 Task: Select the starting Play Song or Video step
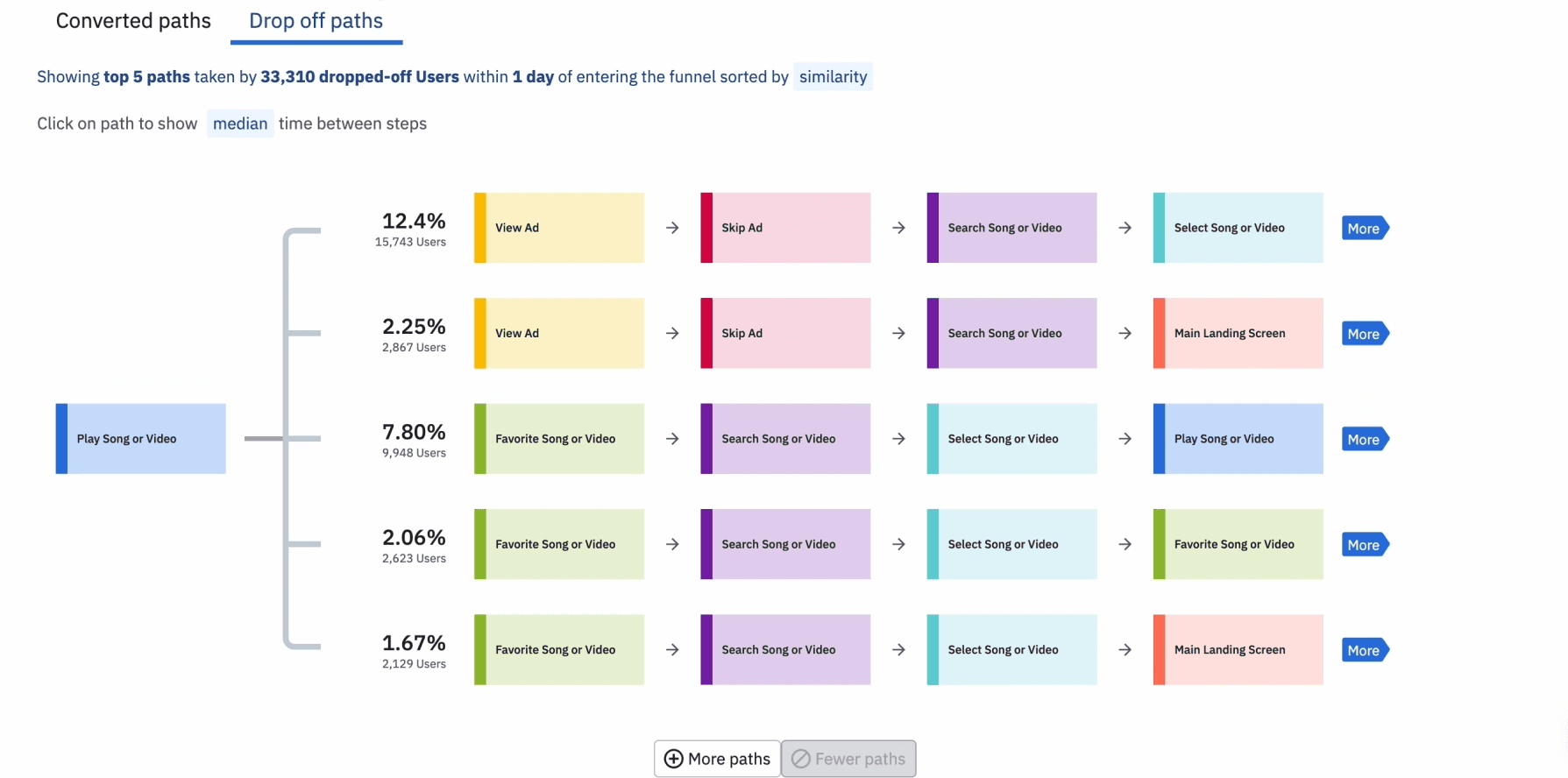(x=141, y=439)
